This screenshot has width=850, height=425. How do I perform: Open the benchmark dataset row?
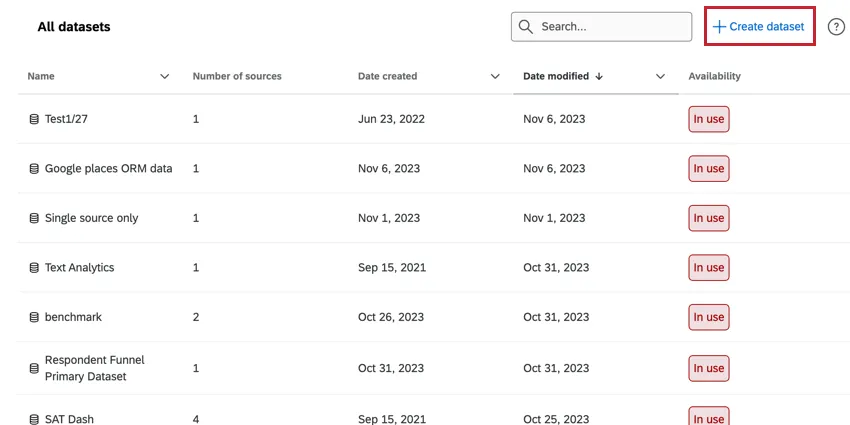point(73,317)
